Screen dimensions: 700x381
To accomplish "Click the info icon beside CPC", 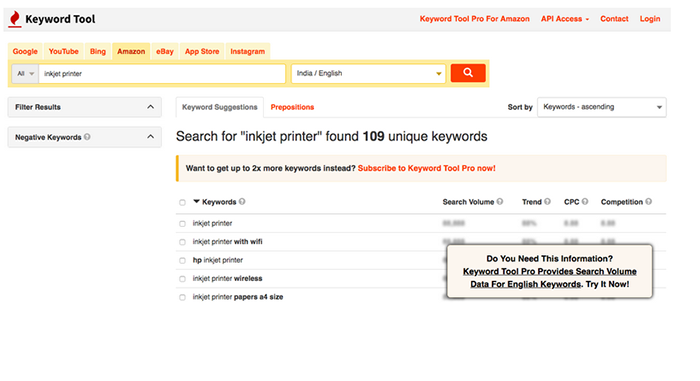I will pyautogui.click(x=585, y=201).
